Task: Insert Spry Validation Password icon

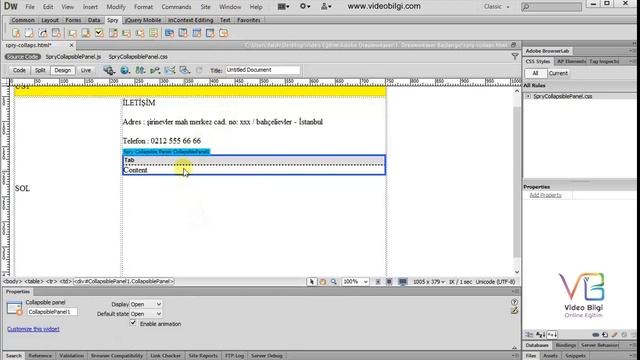Action: (127, 33)
